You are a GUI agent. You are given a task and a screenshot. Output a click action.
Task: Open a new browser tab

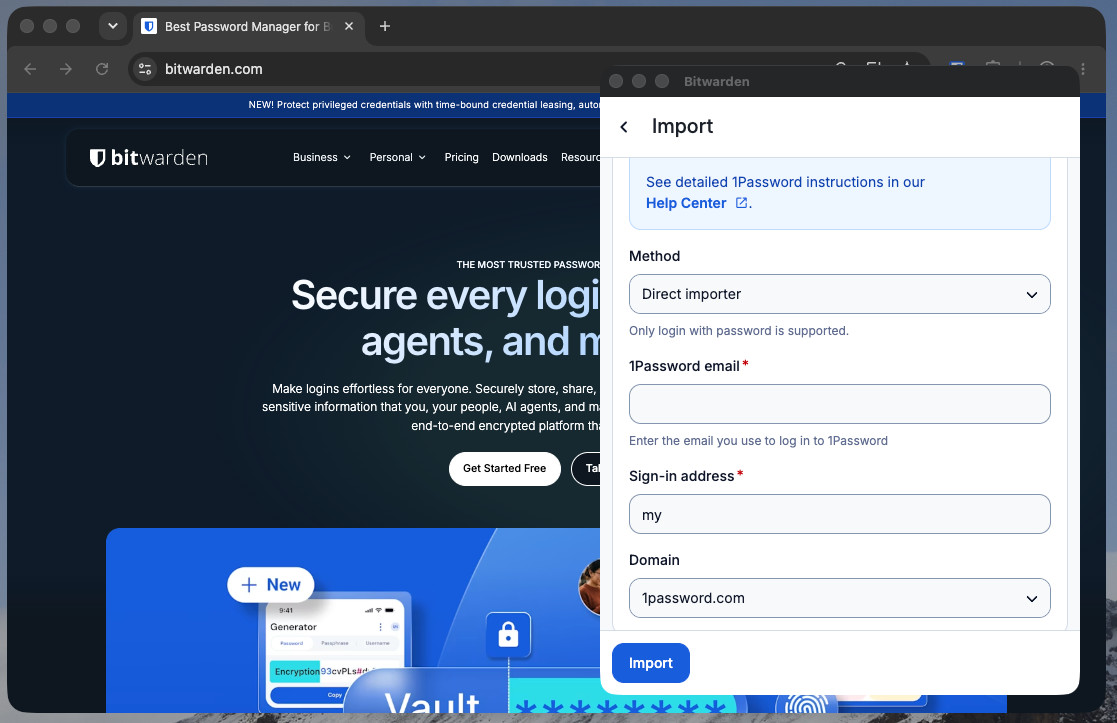coord(385,26)
